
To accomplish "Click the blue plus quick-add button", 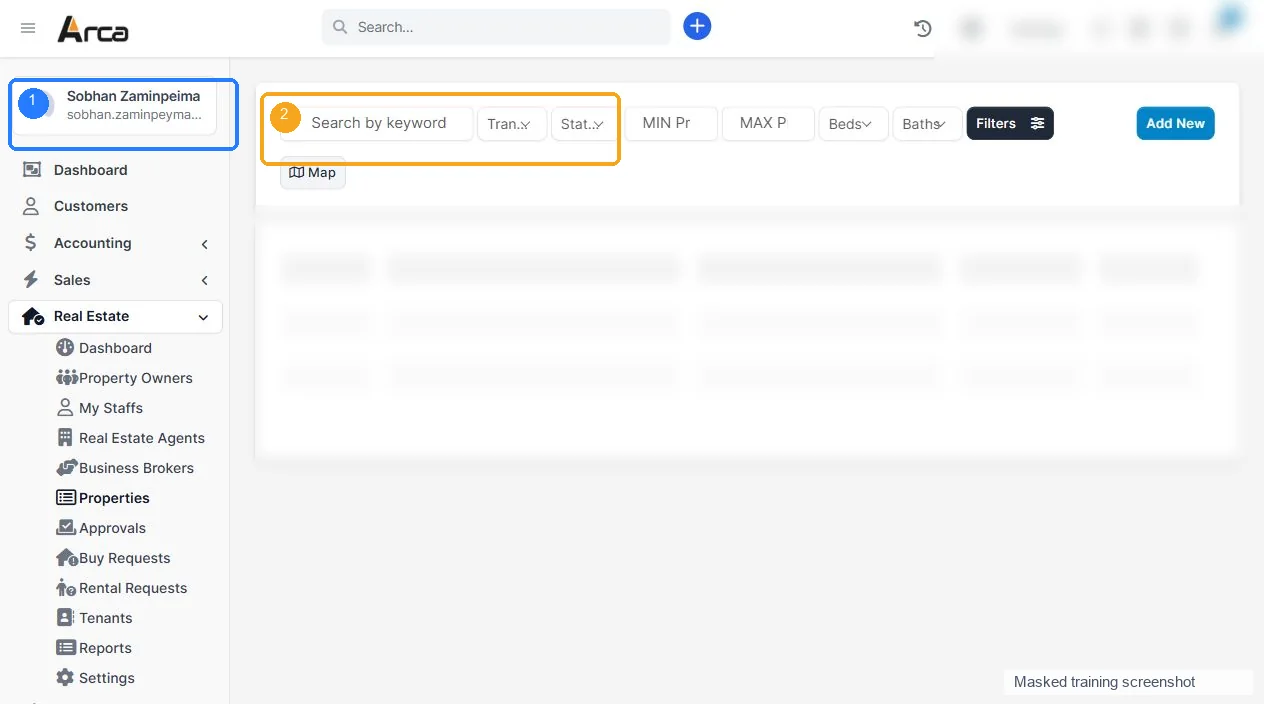I will [x=697, y=27].
